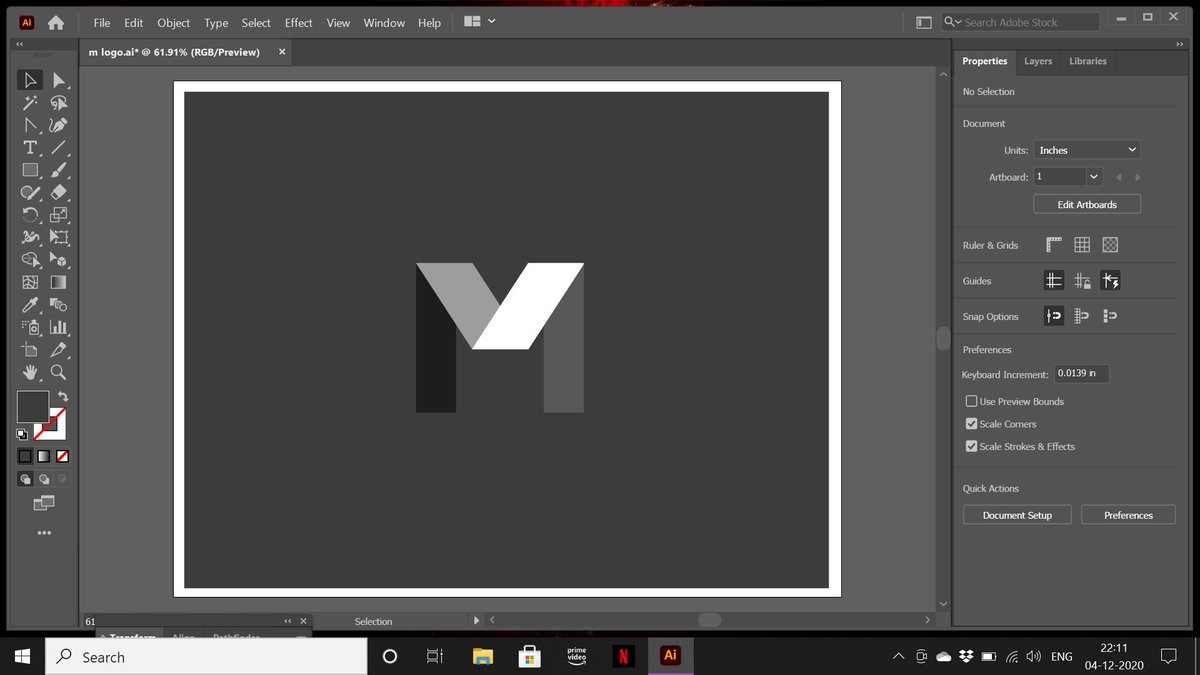Uncheck Scale Strokes & Effects
The image size is (1200, 675).
click(x=971, y=447)
